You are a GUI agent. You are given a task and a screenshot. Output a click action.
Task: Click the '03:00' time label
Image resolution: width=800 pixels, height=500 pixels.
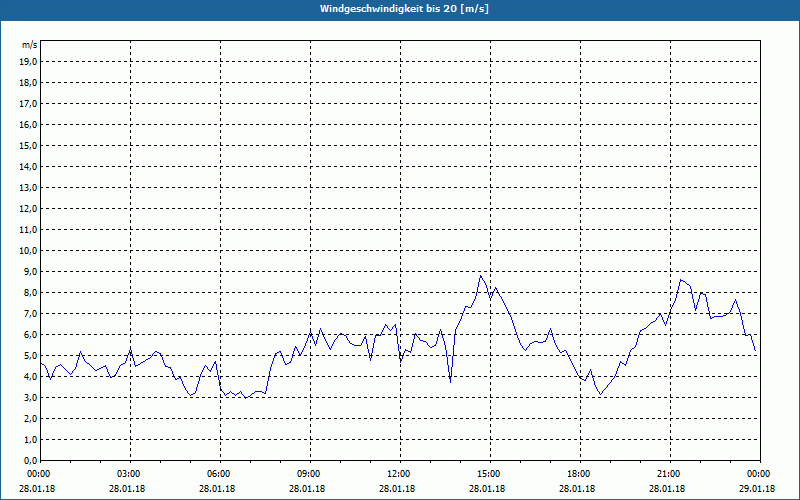(x=130, y=474)
